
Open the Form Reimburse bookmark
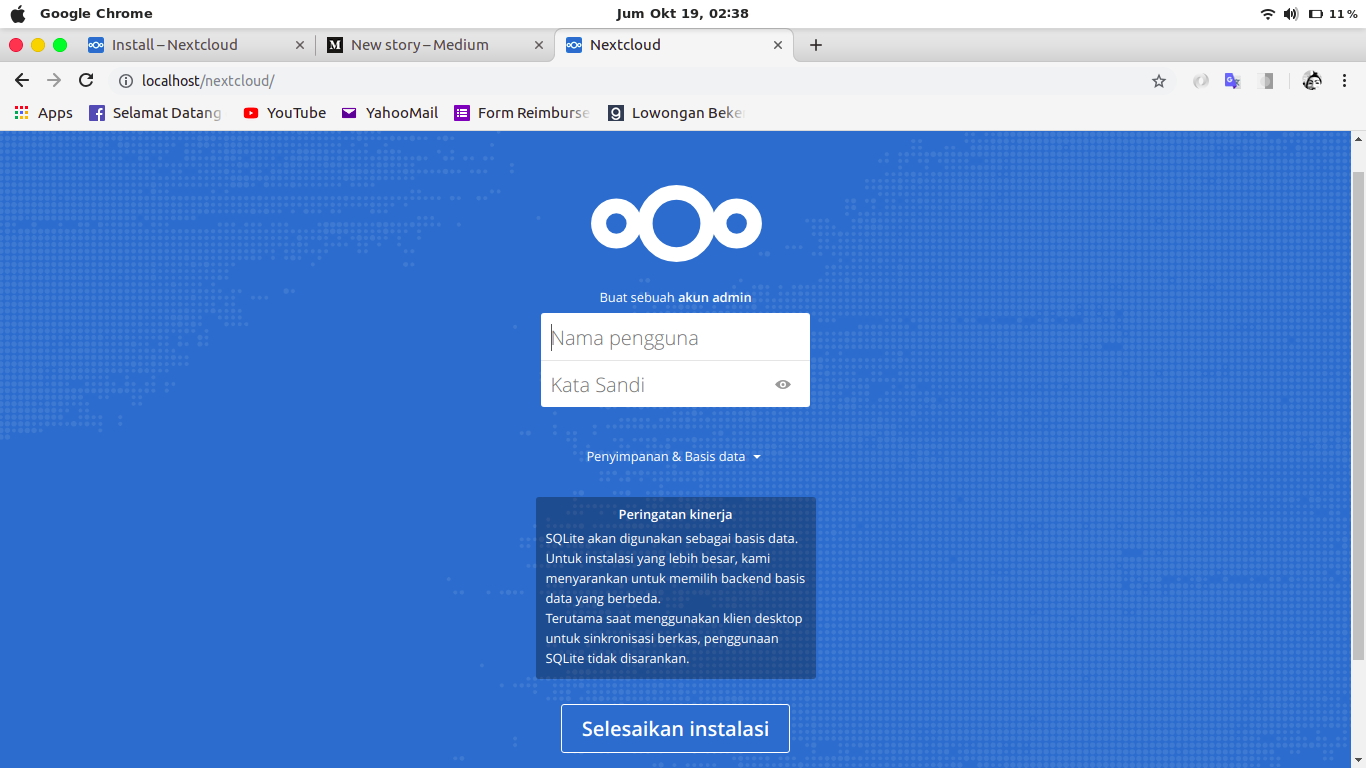[522, 113]
